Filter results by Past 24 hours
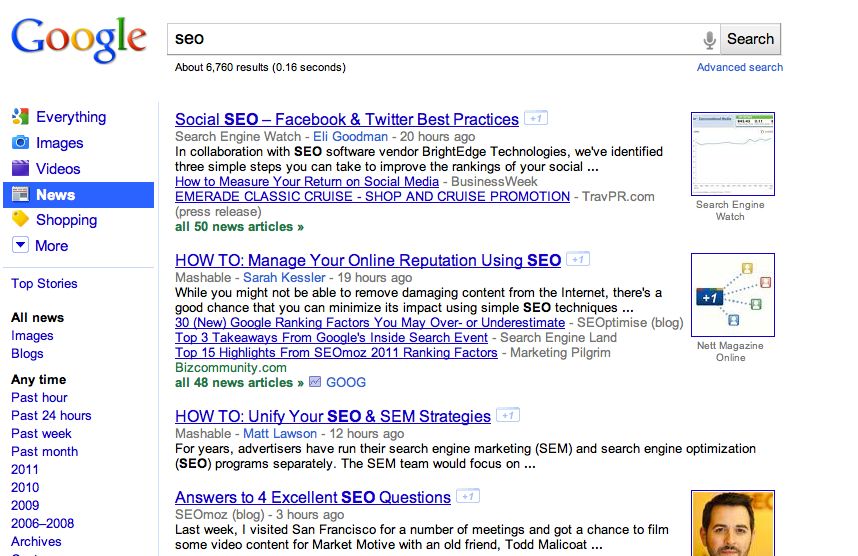The height and width of the screenshot is (556, 858). [x=51, y=415]
